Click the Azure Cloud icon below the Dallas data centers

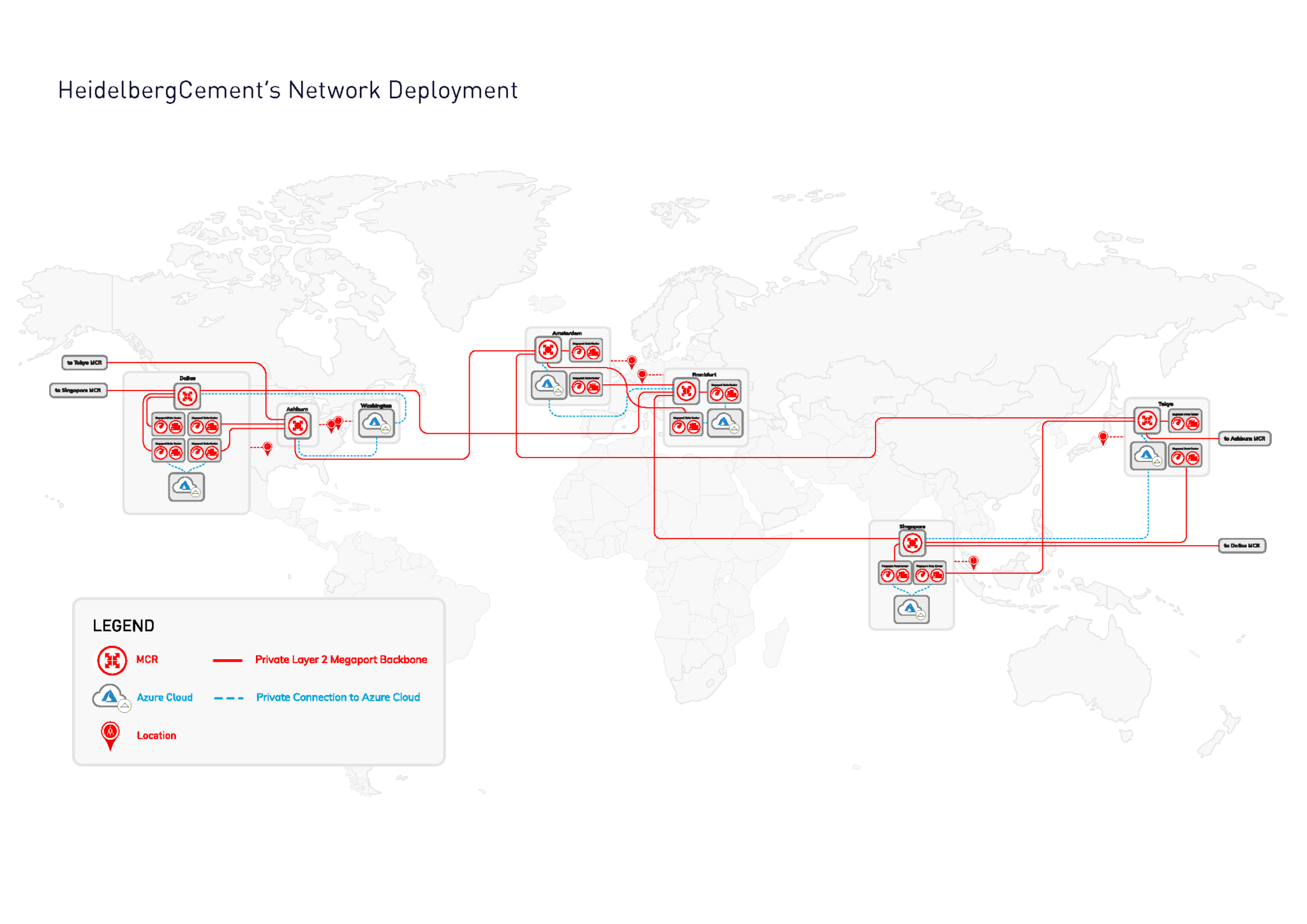tap(186, 486)
